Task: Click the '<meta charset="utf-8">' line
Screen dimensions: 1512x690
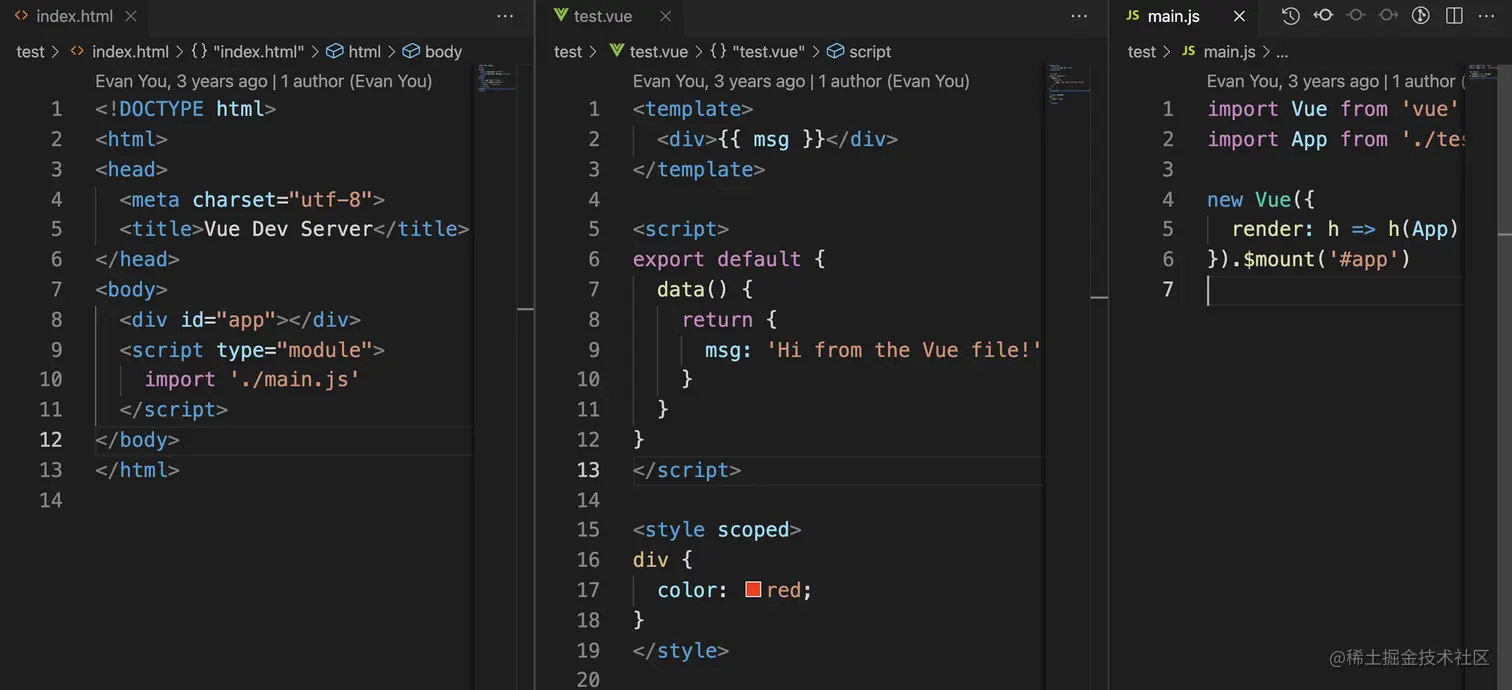Action: coord(252,199)
